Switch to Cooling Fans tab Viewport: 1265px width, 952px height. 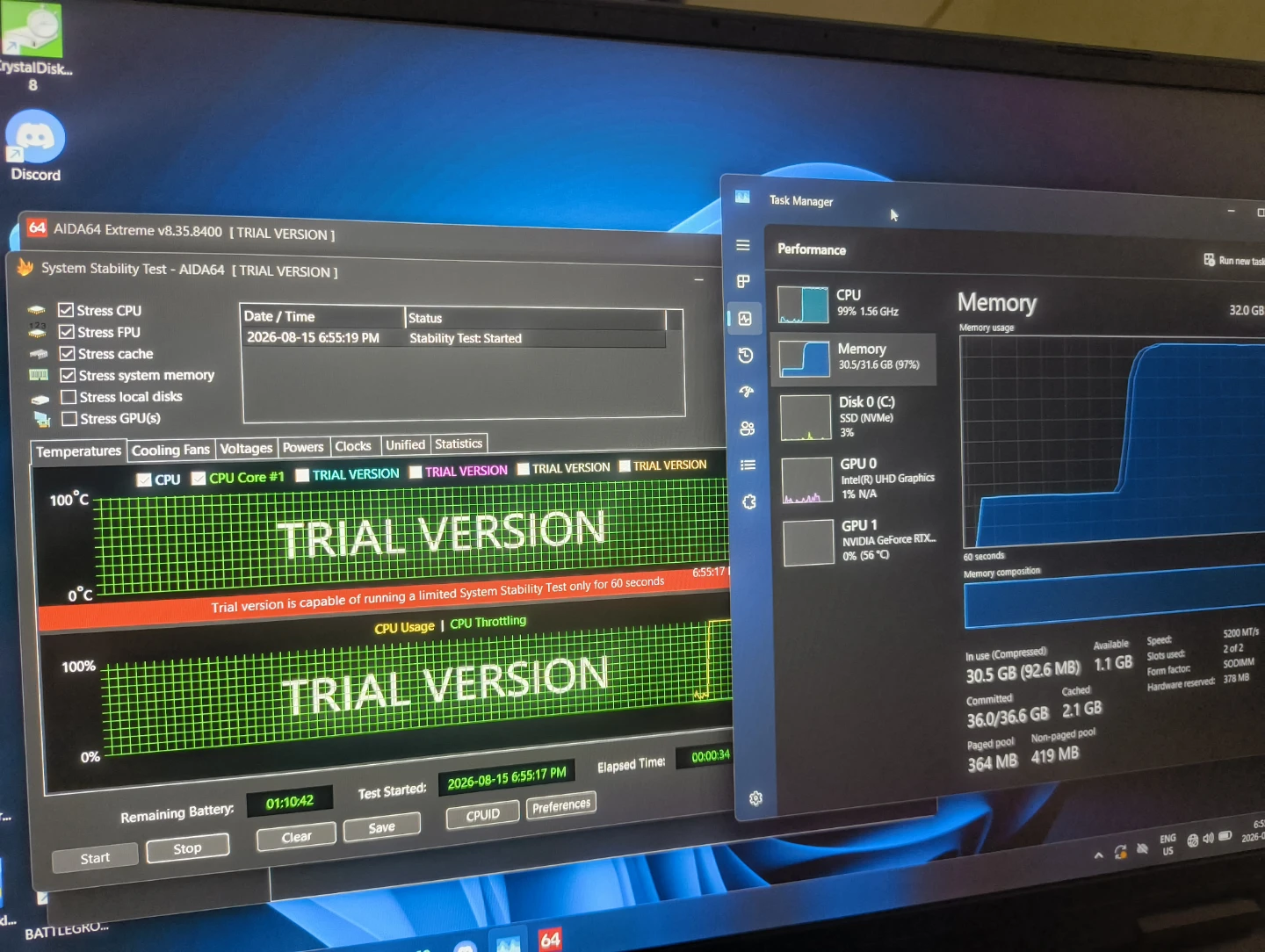[x=170, y=450]
